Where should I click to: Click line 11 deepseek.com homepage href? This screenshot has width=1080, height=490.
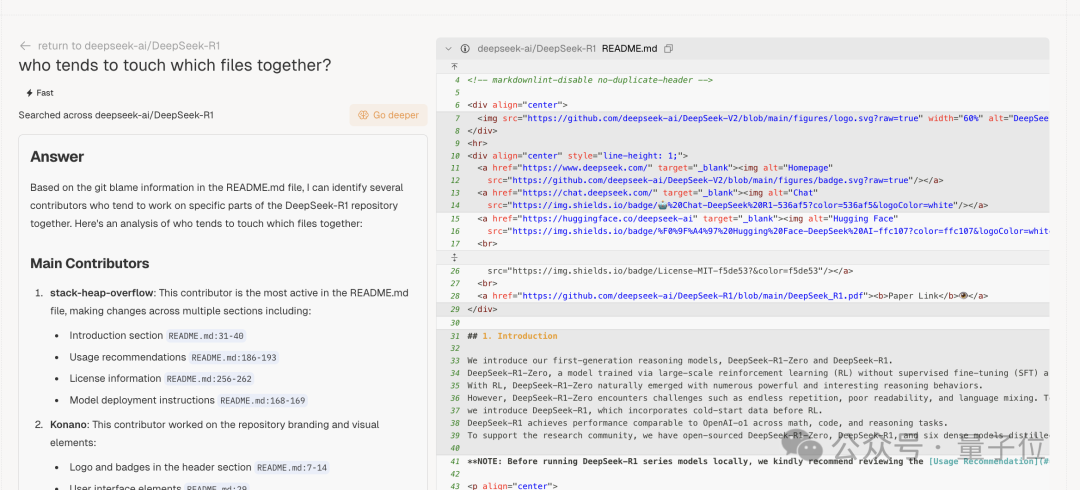point(654,168)
